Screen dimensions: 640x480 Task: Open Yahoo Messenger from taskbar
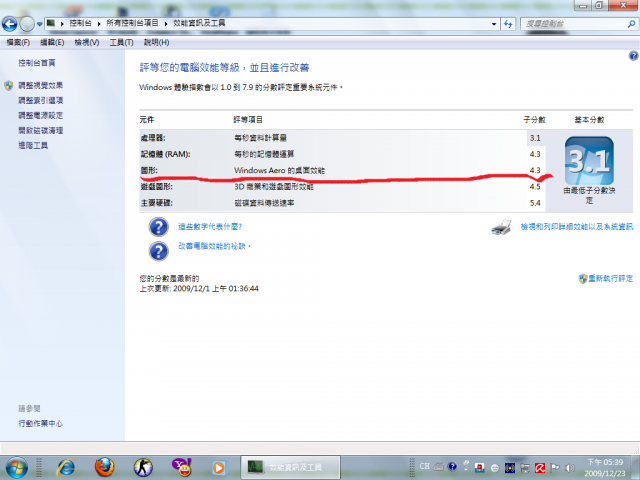click(182, 468)
